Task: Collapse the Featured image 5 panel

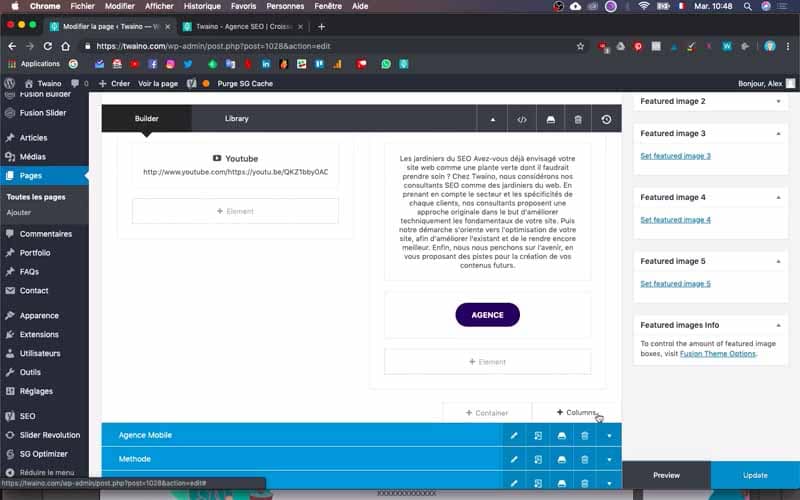Action: tap(778, 261)
